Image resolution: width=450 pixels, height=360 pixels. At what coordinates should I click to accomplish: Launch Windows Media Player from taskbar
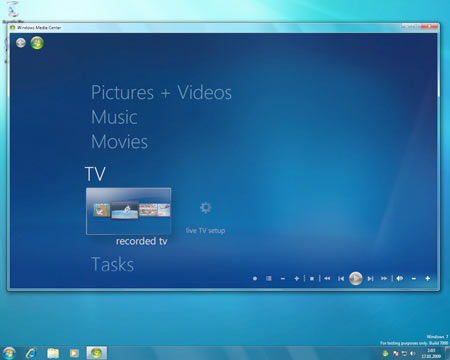tap(74, 353)
